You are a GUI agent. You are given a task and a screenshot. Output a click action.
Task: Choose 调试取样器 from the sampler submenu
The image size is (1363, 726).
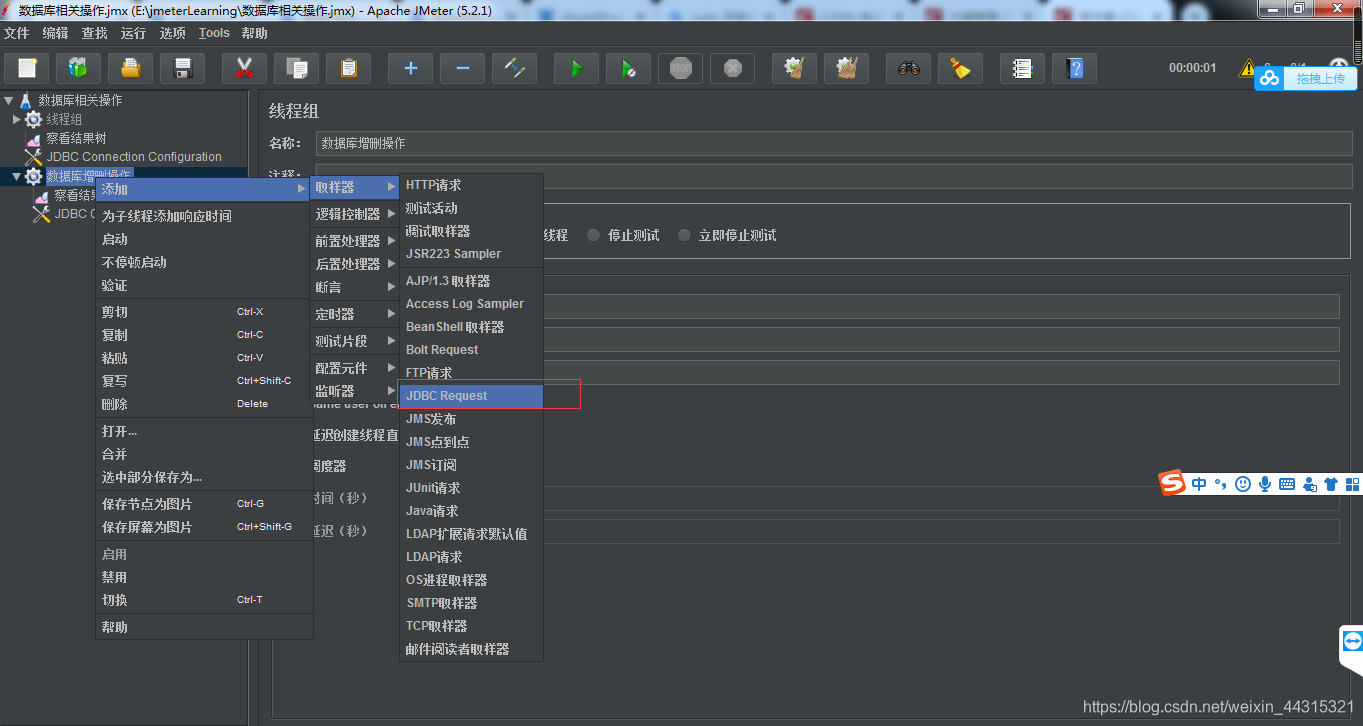coord(471,231)
